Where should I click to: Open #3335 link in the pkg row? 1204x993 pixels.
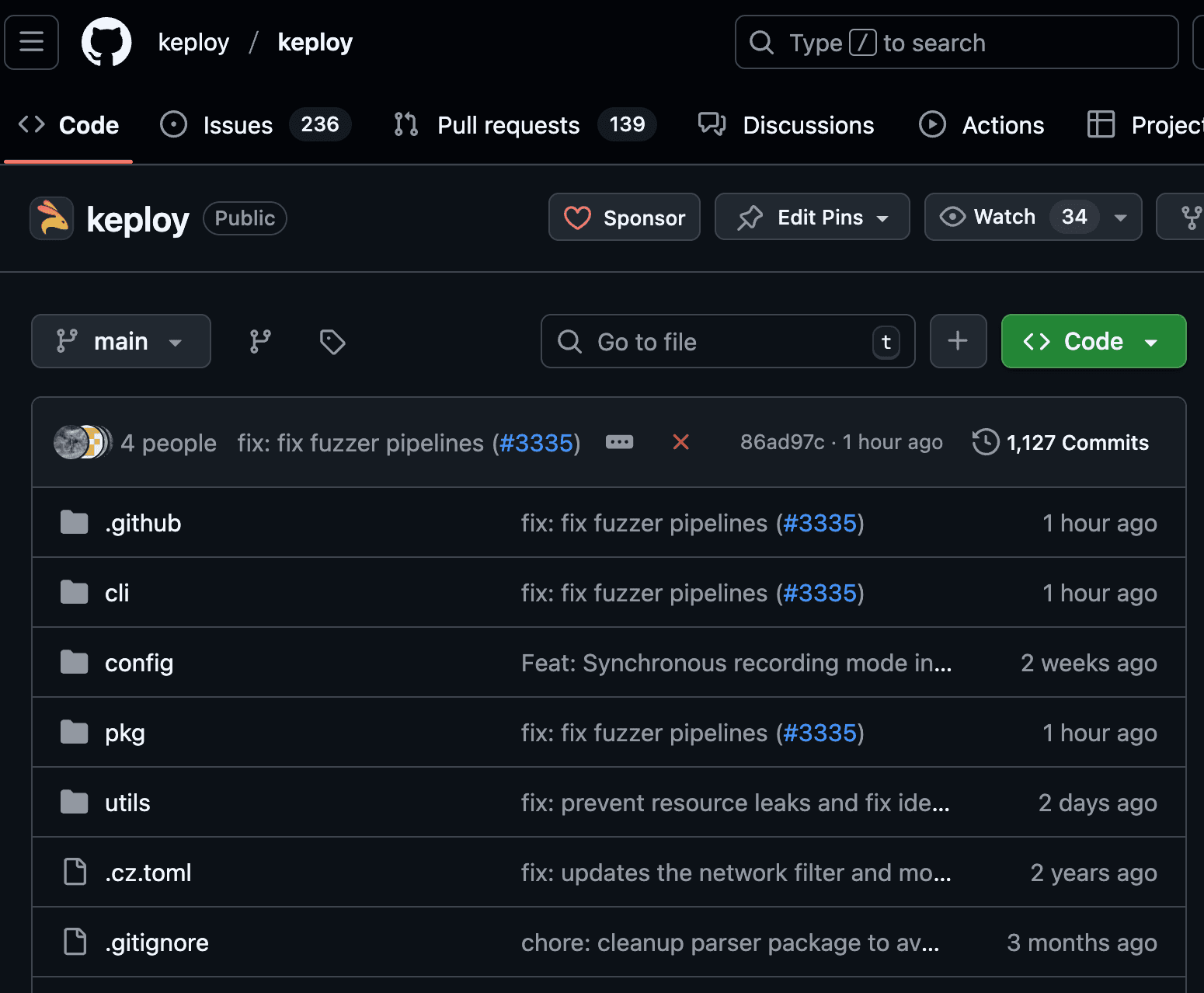click(819, 733)
